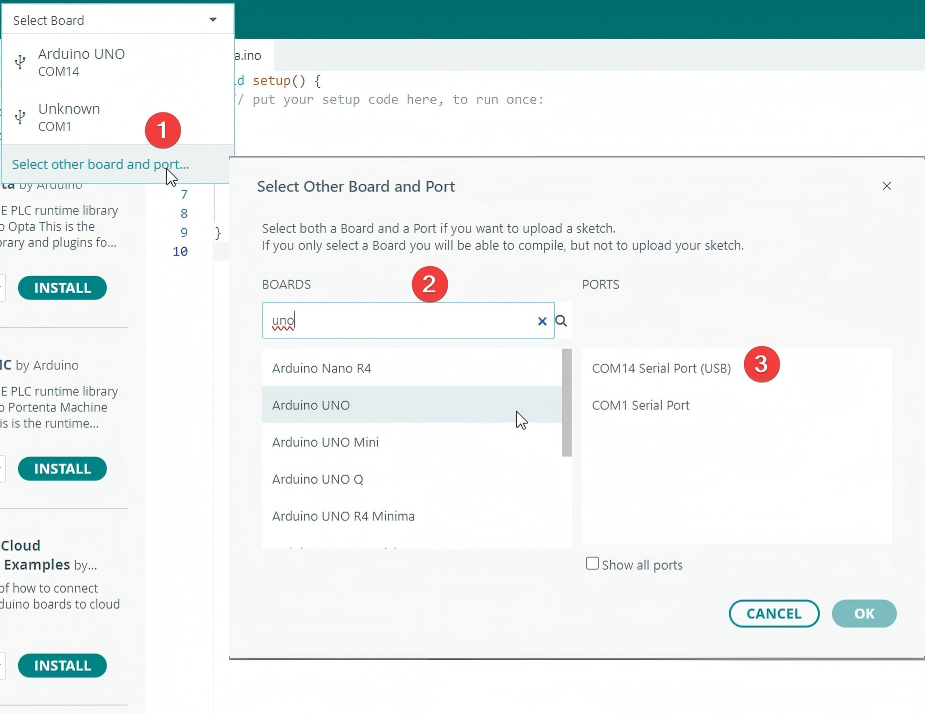Select Arduino Nano R4 in board list
Image resolution: width=925 pixels, height=714 pixels.
click(412, 368)
